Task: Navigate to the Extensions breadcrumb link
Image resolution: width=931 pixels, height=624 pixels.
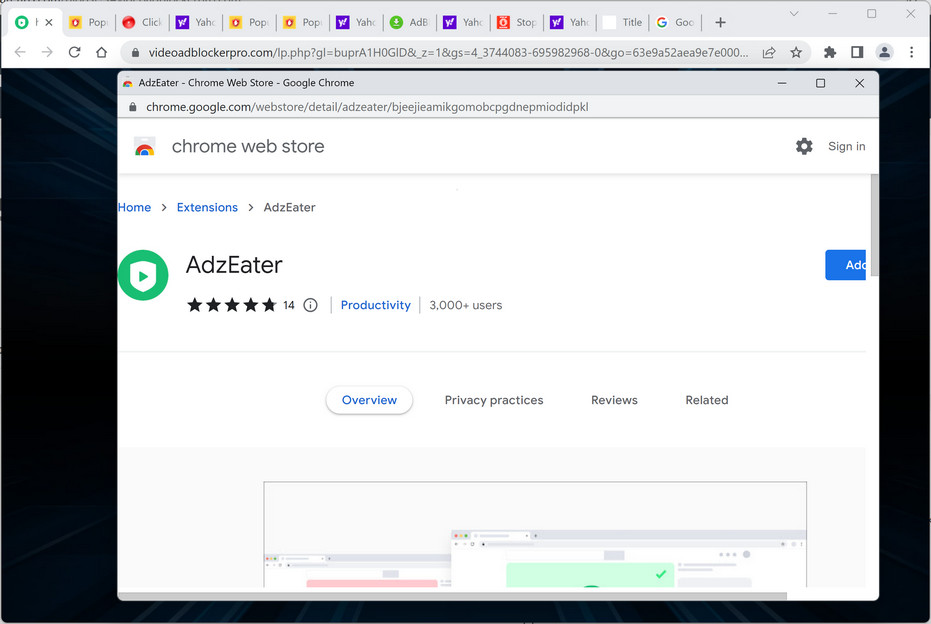Action: point(207,207)
